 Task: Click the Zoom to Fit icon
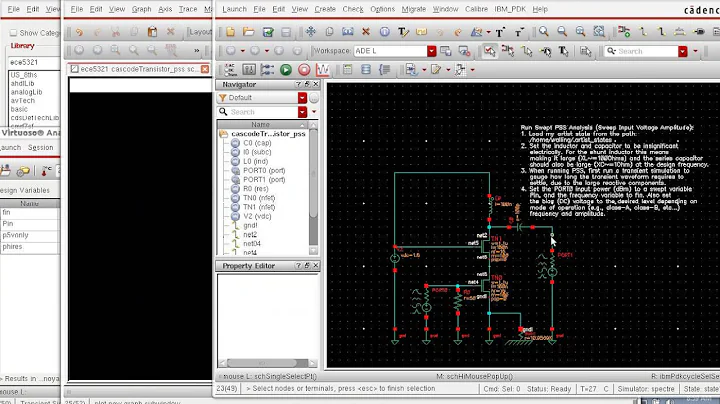580,32
